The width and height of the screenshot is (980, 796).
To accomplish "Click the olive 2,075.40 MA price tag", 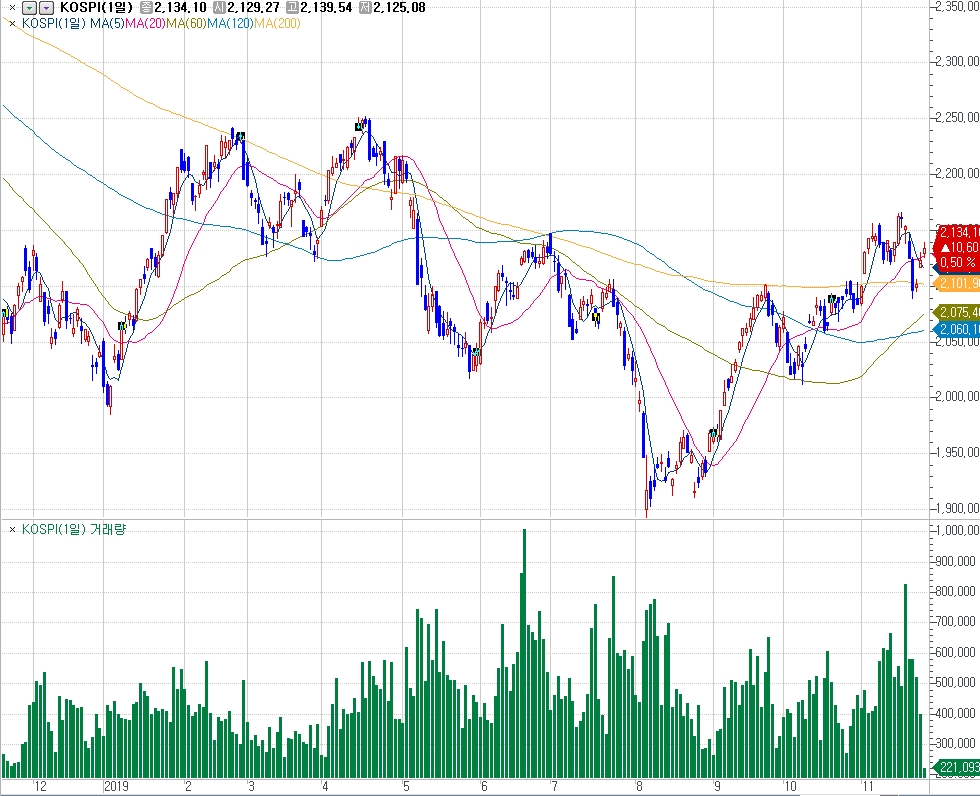I will pos(957,312).
